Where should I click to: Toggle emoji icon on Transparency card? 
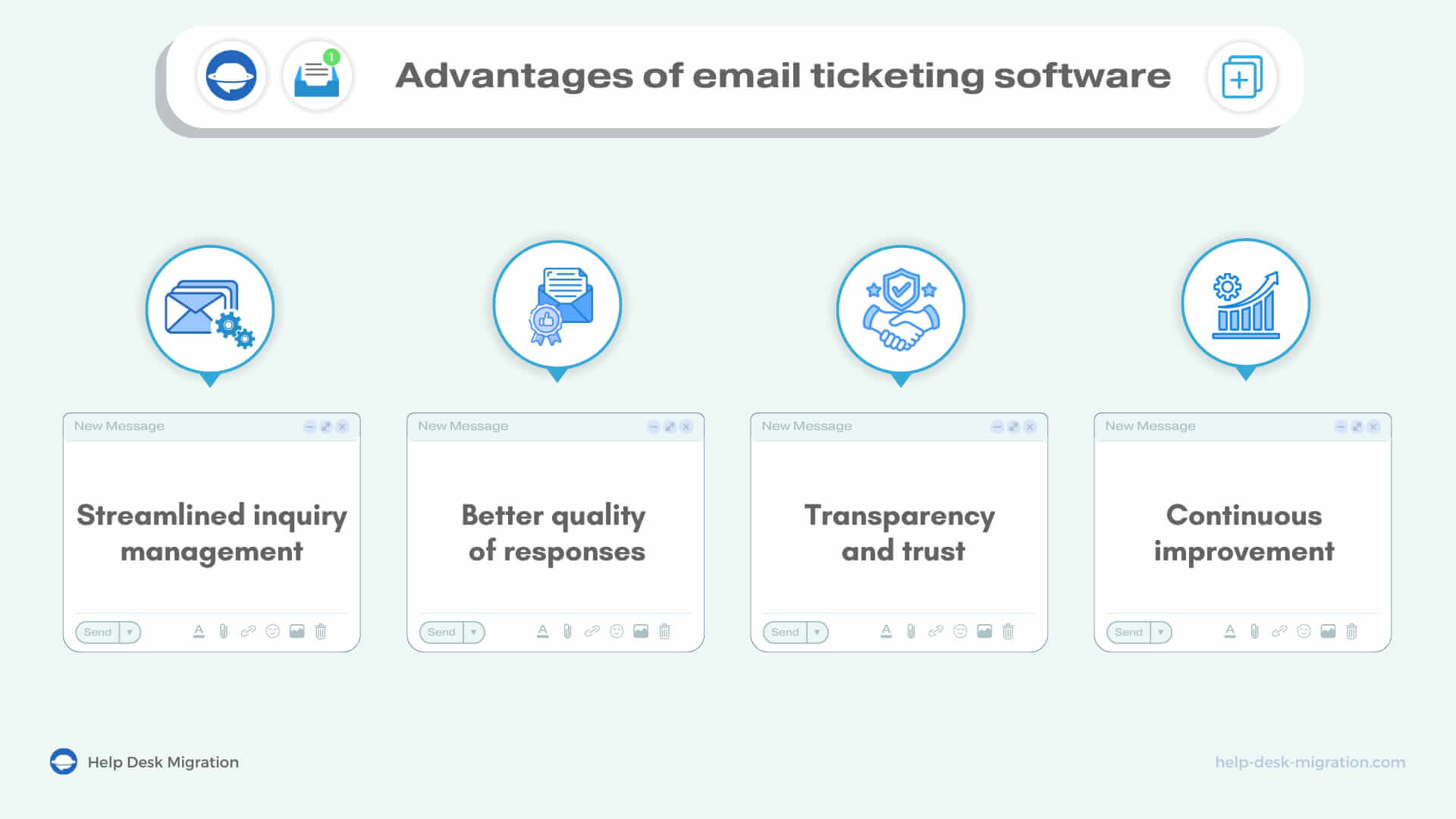click(x=960, y=631)
